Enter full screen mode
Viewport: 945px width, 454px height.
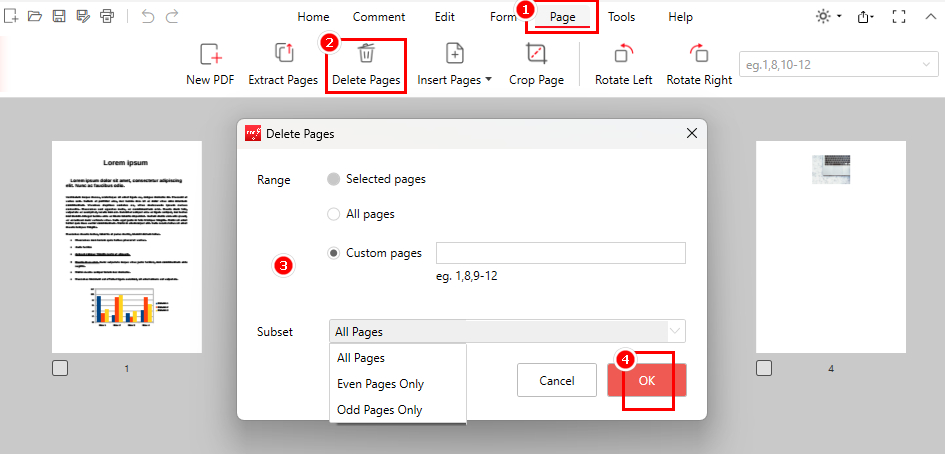[x=899, y=17]
